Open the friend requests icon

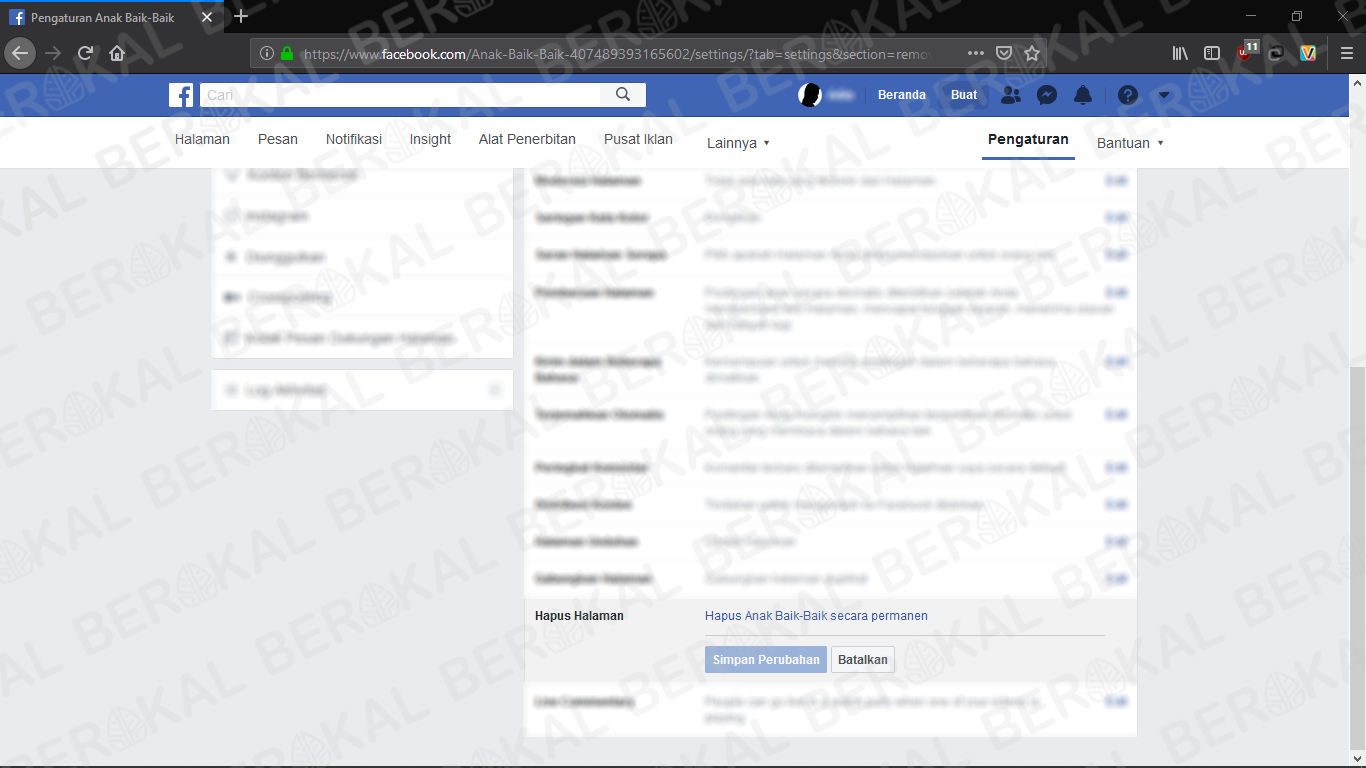click(1010, 95)
